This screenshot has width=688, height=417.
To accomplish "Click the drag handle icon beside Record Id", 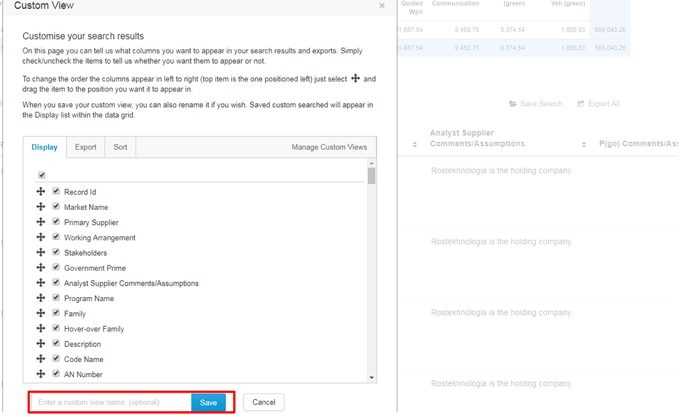I will pos(41,192).
